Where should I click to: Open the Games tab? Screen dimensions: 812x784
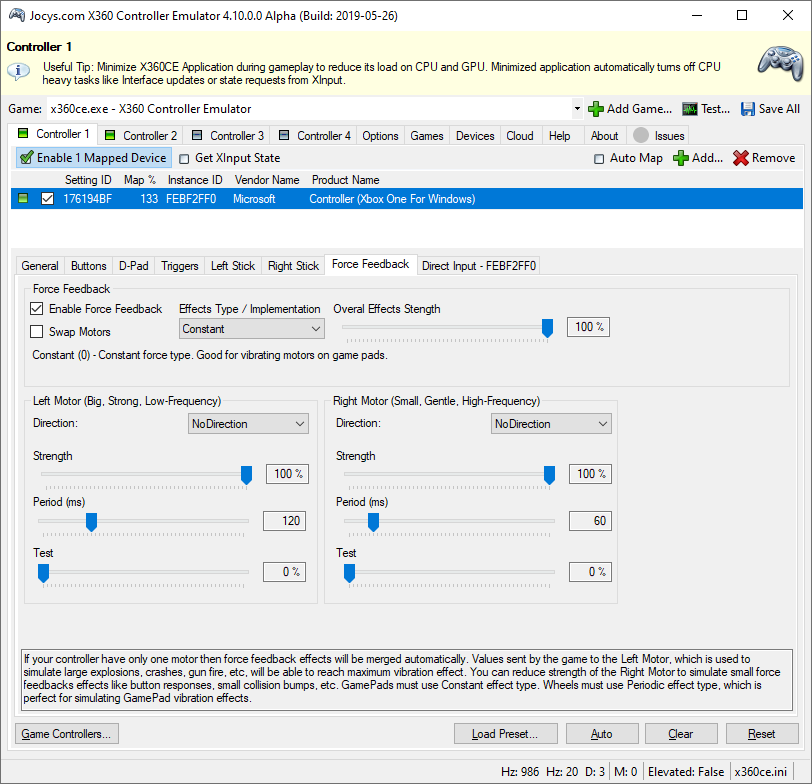(427, 136)
